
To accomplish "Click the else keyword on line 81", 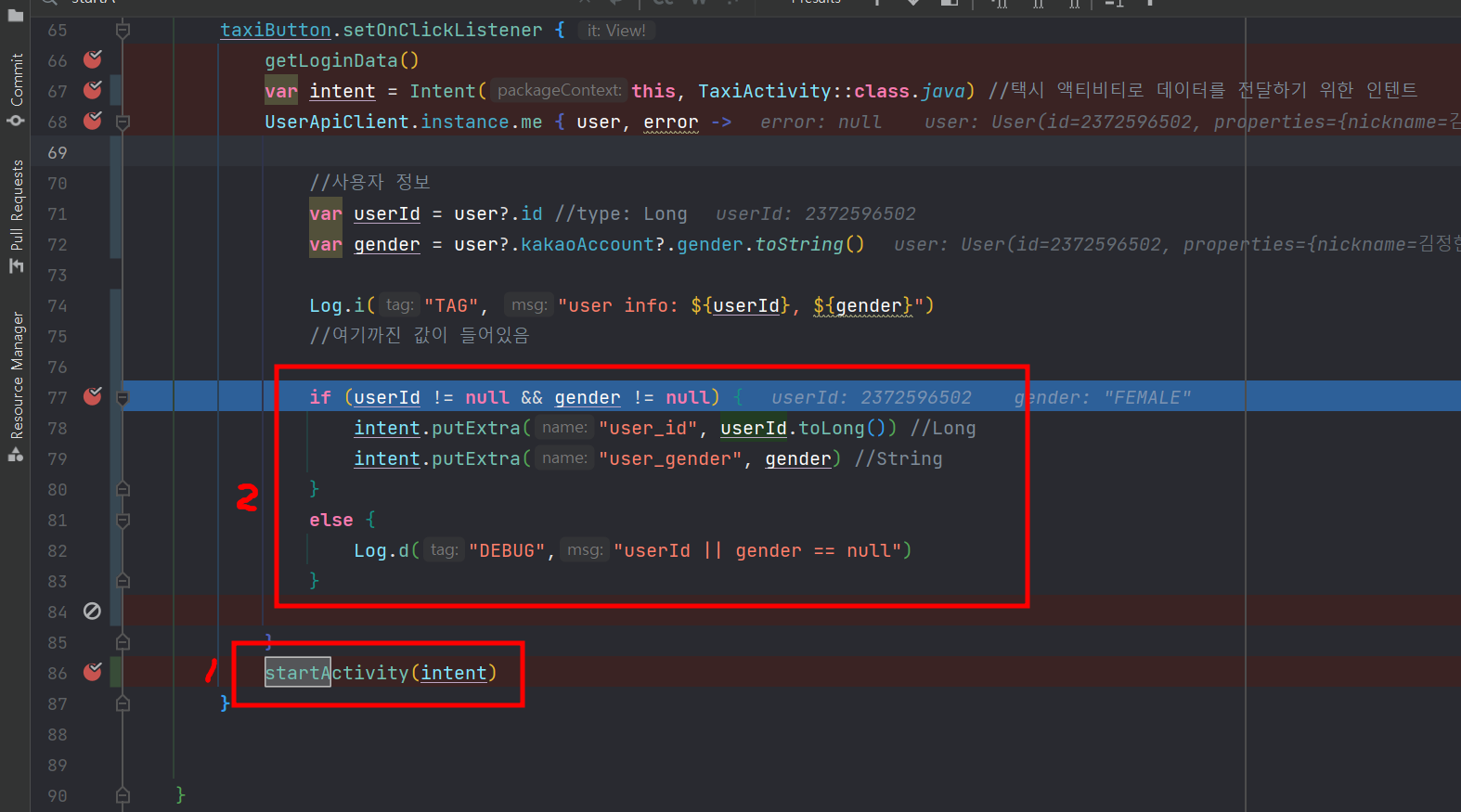I will (331, 520).
